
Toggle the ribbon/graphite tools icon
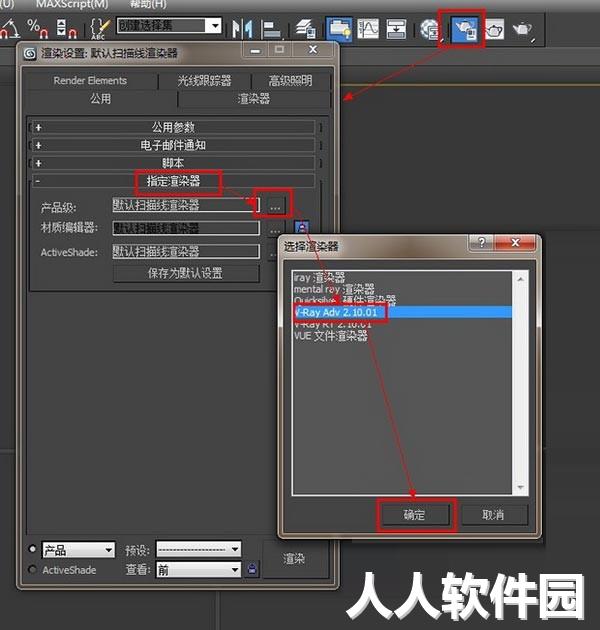click(x=339, y=29)
